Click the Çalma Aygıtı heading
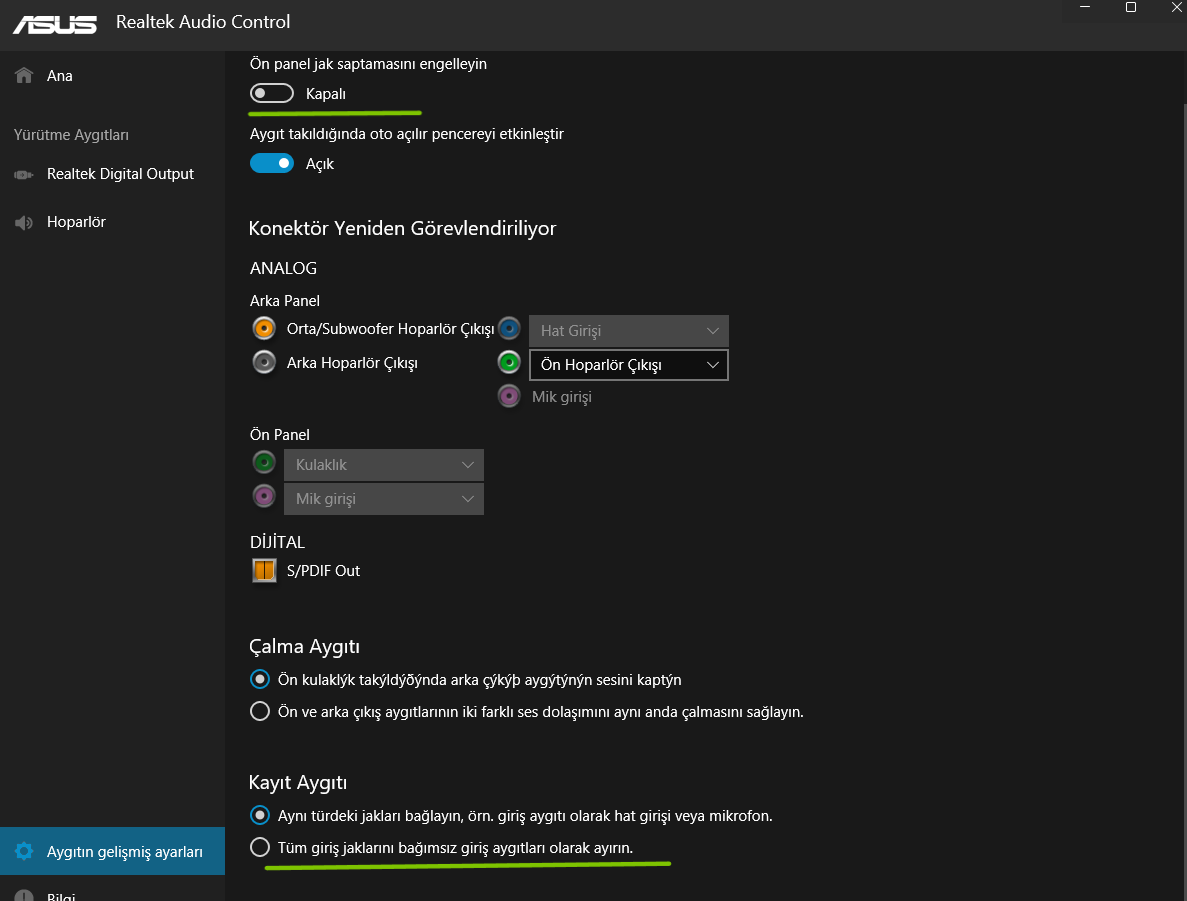Screen dimensions: 1187x901 (304, 647)
